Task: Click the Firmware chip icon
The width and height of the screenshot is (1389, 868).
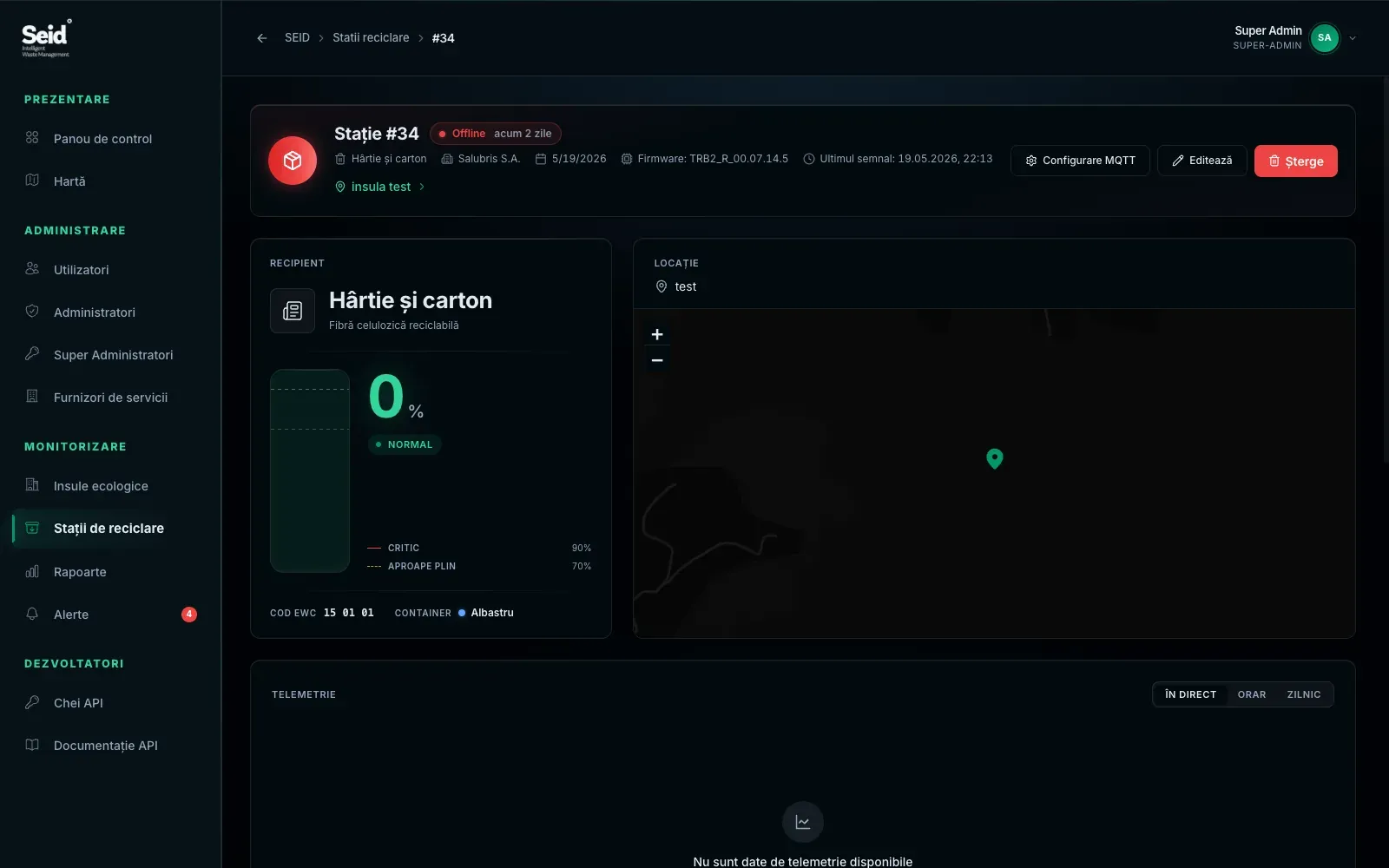Action: [x=627, y=160]
